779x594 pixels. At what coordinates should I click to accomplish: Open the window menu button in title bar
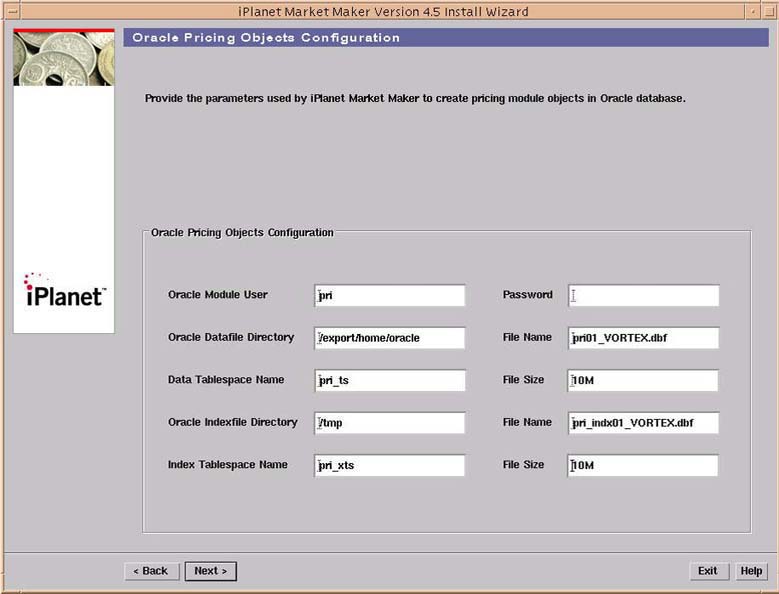pos(12,11)
